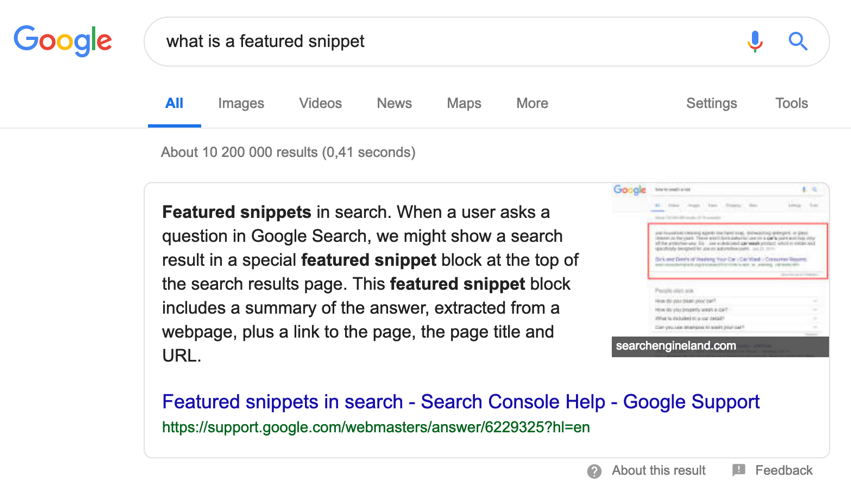Switch to the Videos tab

[320, 103]
